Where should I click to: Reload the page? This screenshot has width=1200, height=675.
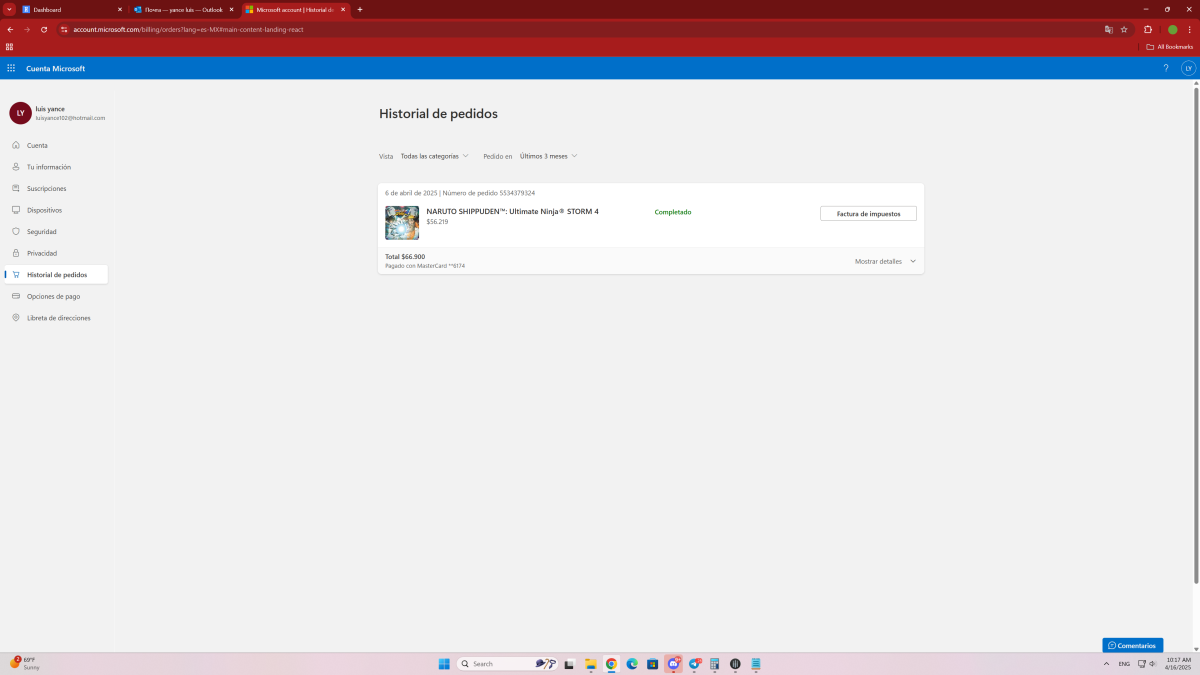(x=44, y=29)
